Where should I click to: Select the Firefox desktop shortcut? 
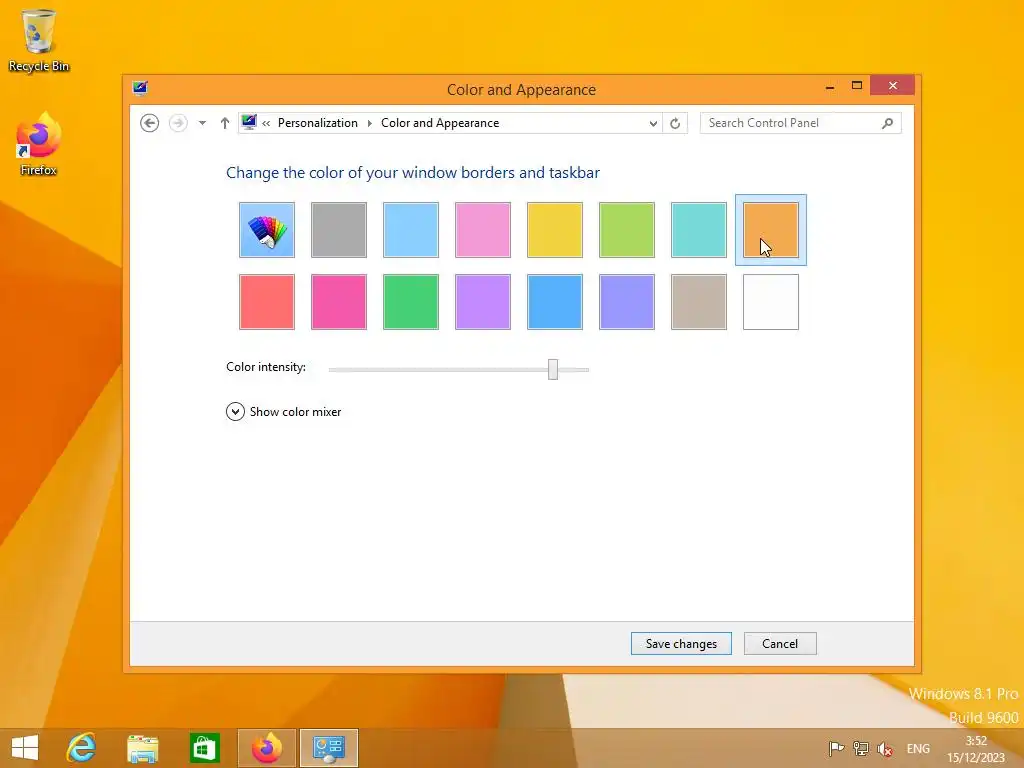coord(39,145)
